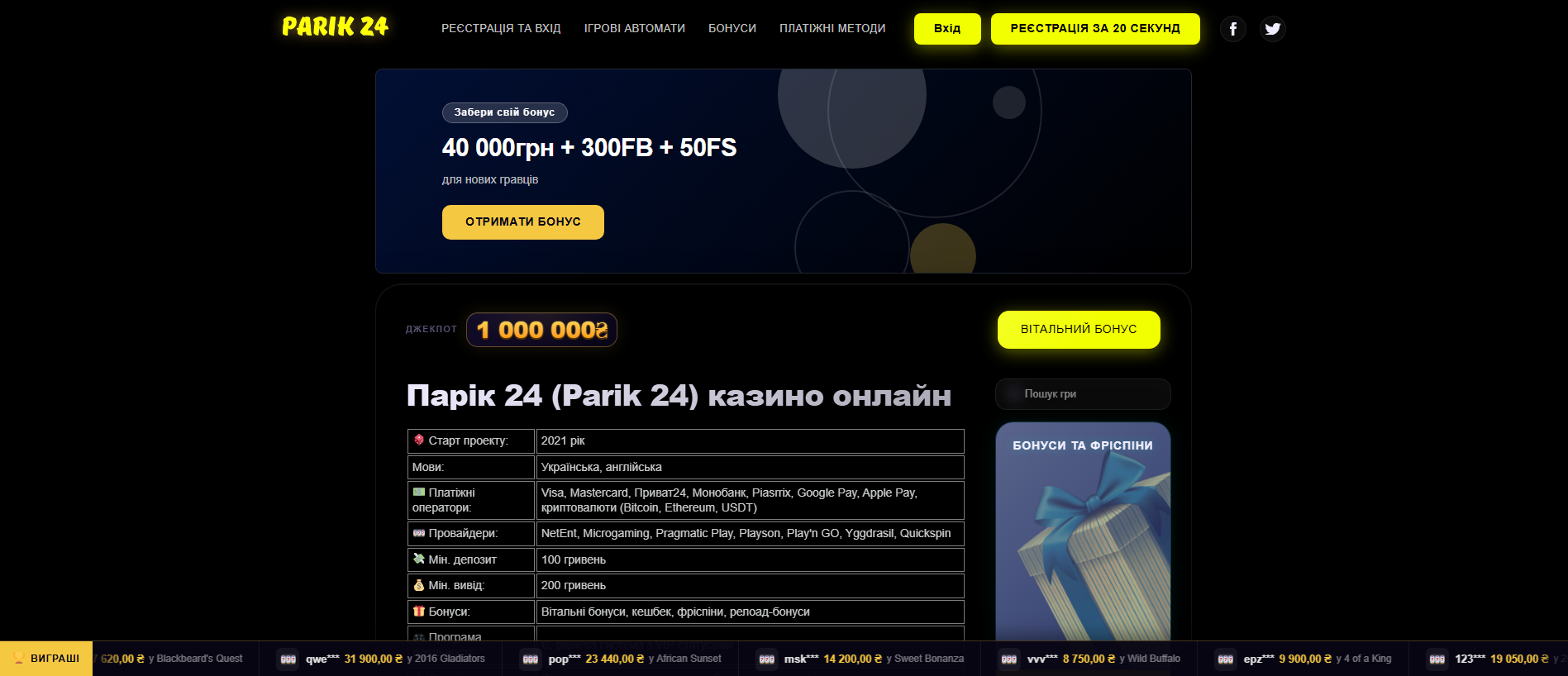Screen dimensions: 1568x676
Task: Click the Sweet Bonanza win entry
Action: pyautogui.click(x=860, y=659)
